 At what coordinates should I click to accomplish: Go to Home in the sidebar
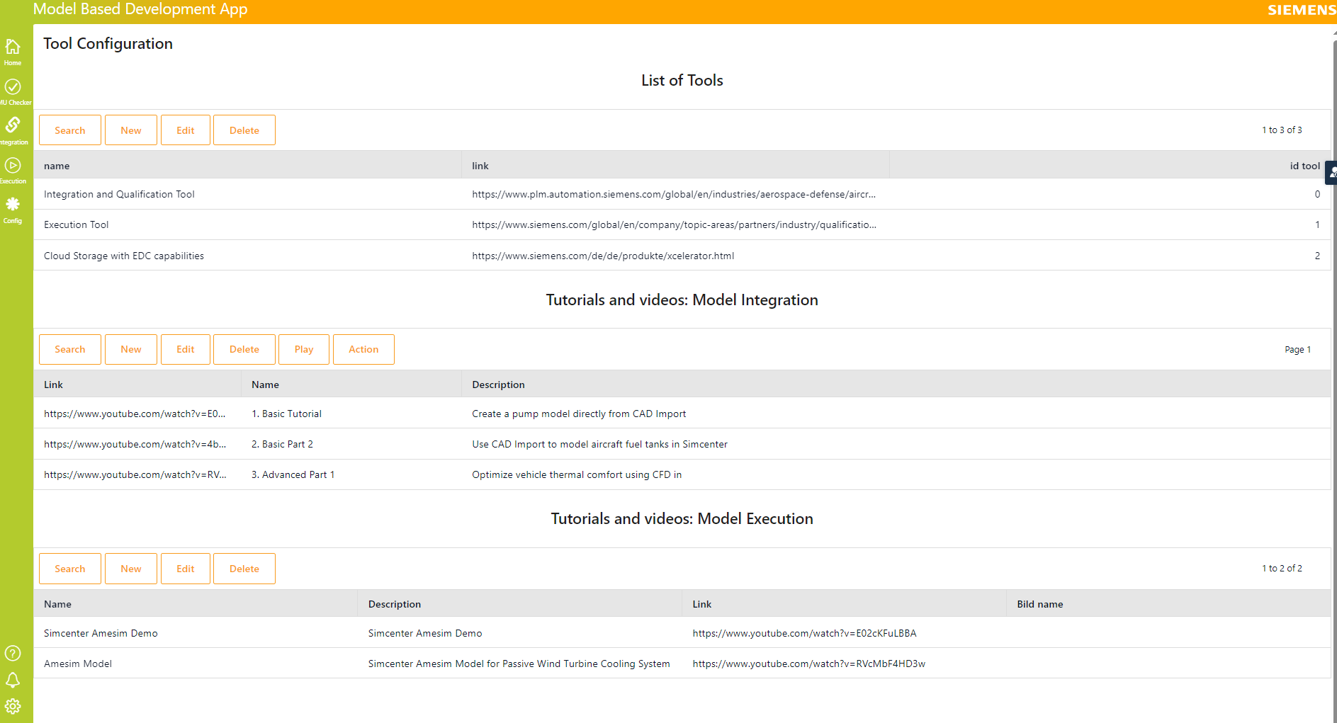point(13,50)
